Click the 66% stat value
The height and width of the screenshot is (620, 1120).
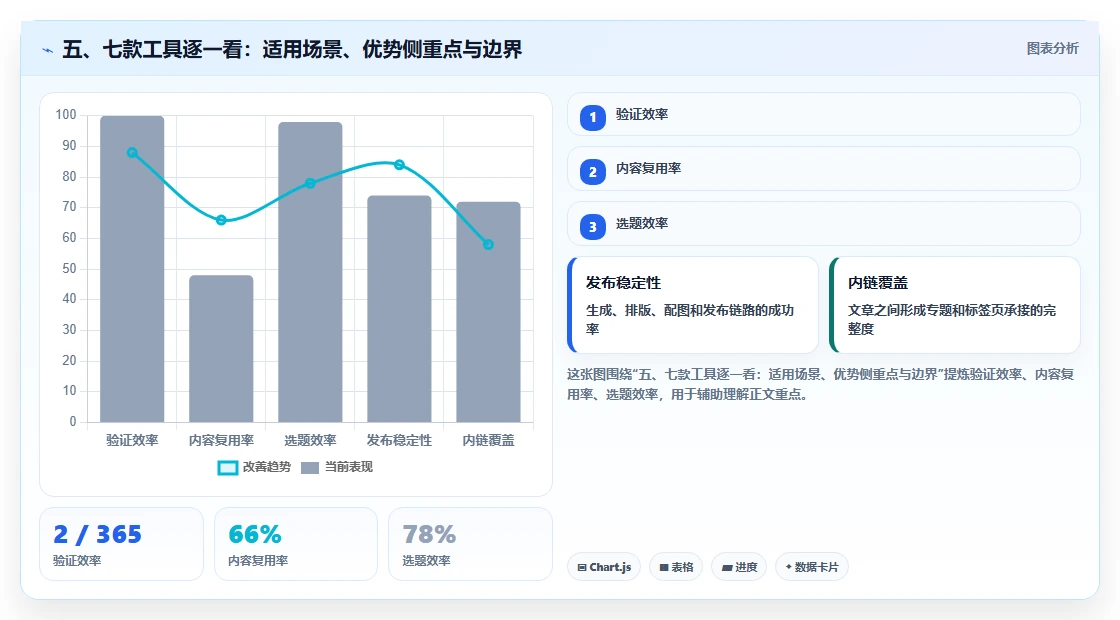point(255,534)
